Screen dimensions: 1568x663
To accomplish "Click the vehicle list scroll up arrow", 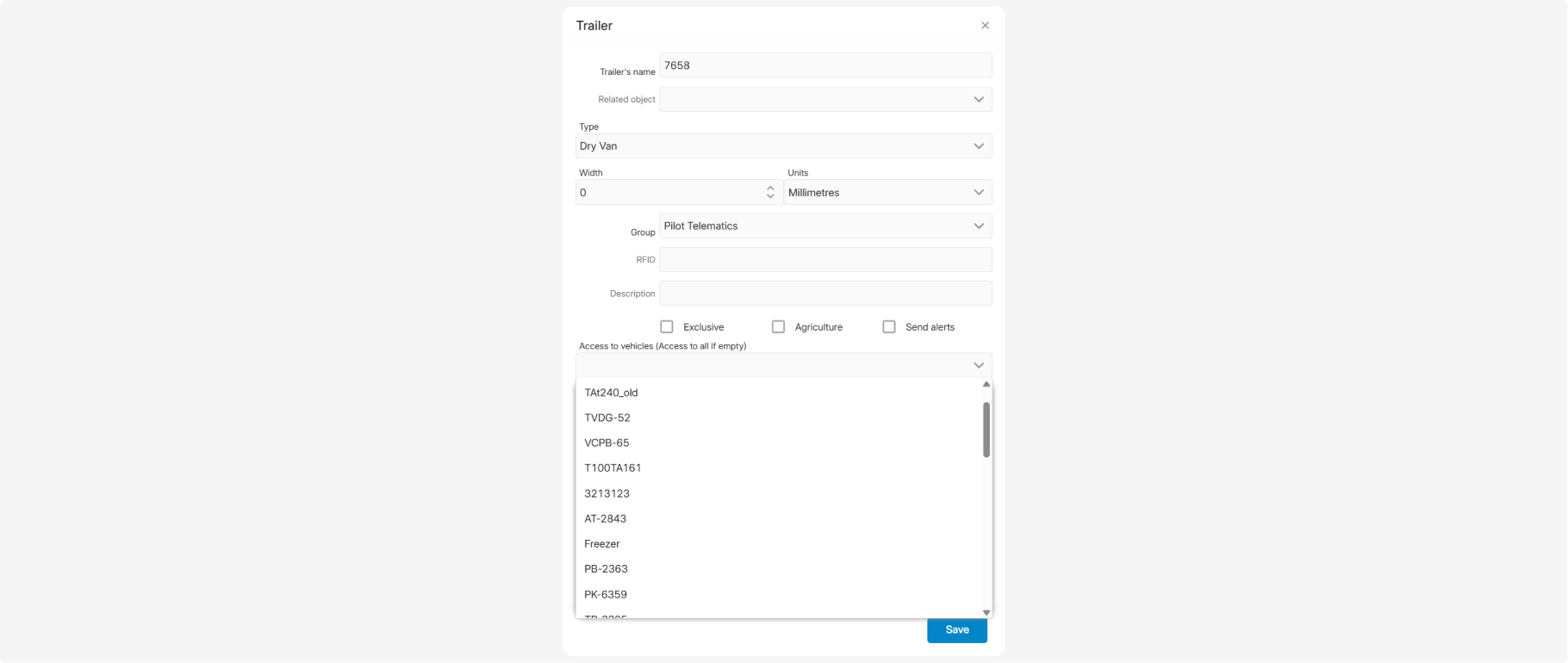I will pyautogui.click(x=986, y=384).
